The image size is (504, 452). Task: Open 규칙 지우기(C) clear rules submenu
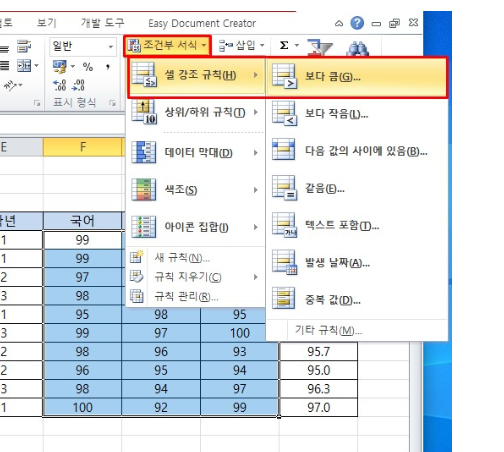pos(196,277)
